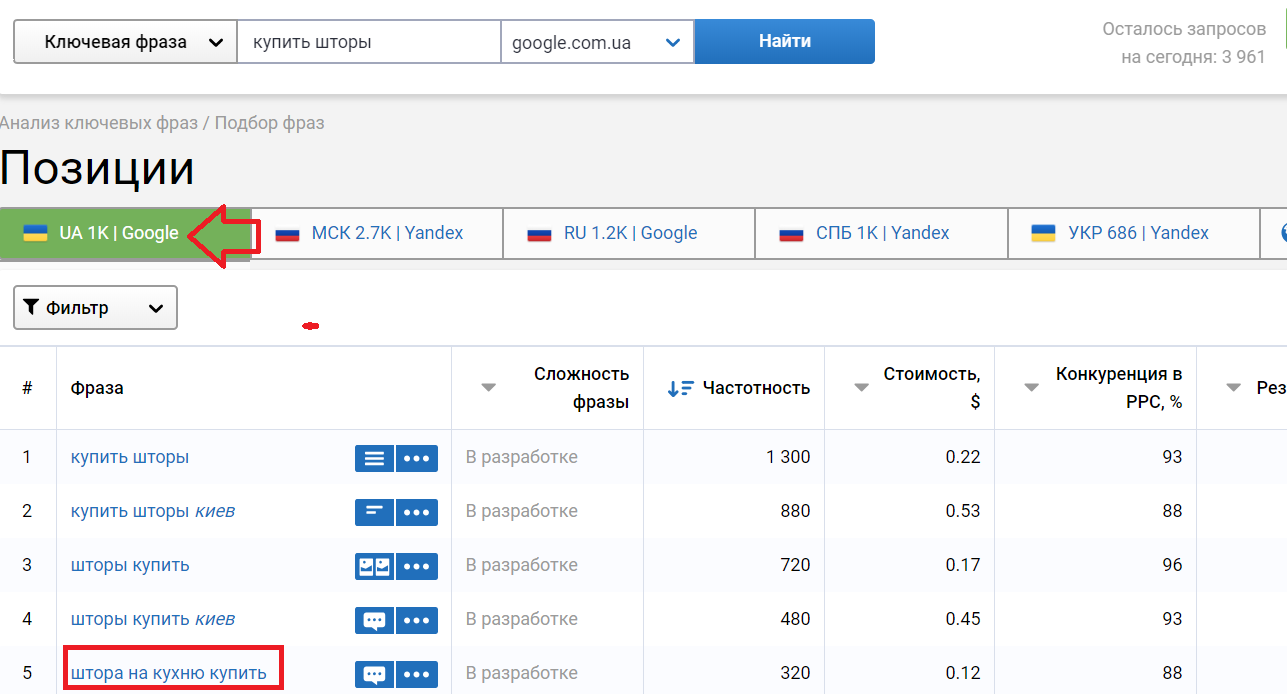Open 'купить шторы киев' phrase link
This screenshot has height=694, width=1287.
153,512
